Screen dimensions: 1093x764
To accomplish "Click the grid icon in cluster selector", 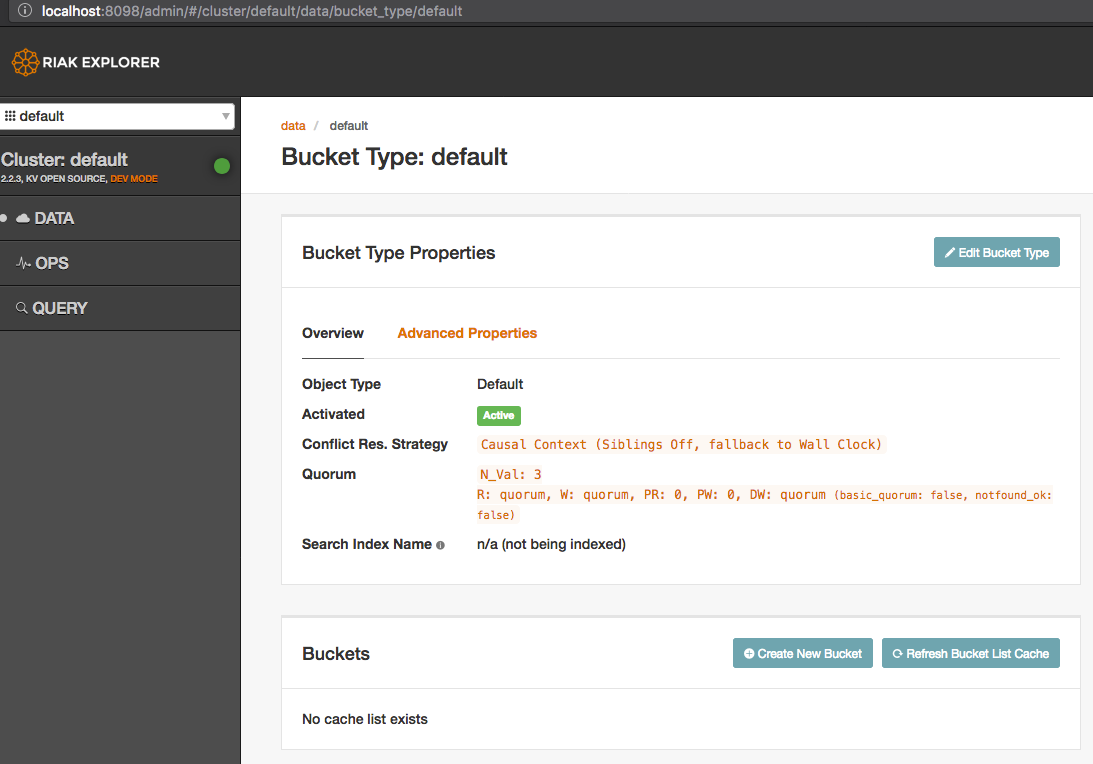I will coord(10,116).
